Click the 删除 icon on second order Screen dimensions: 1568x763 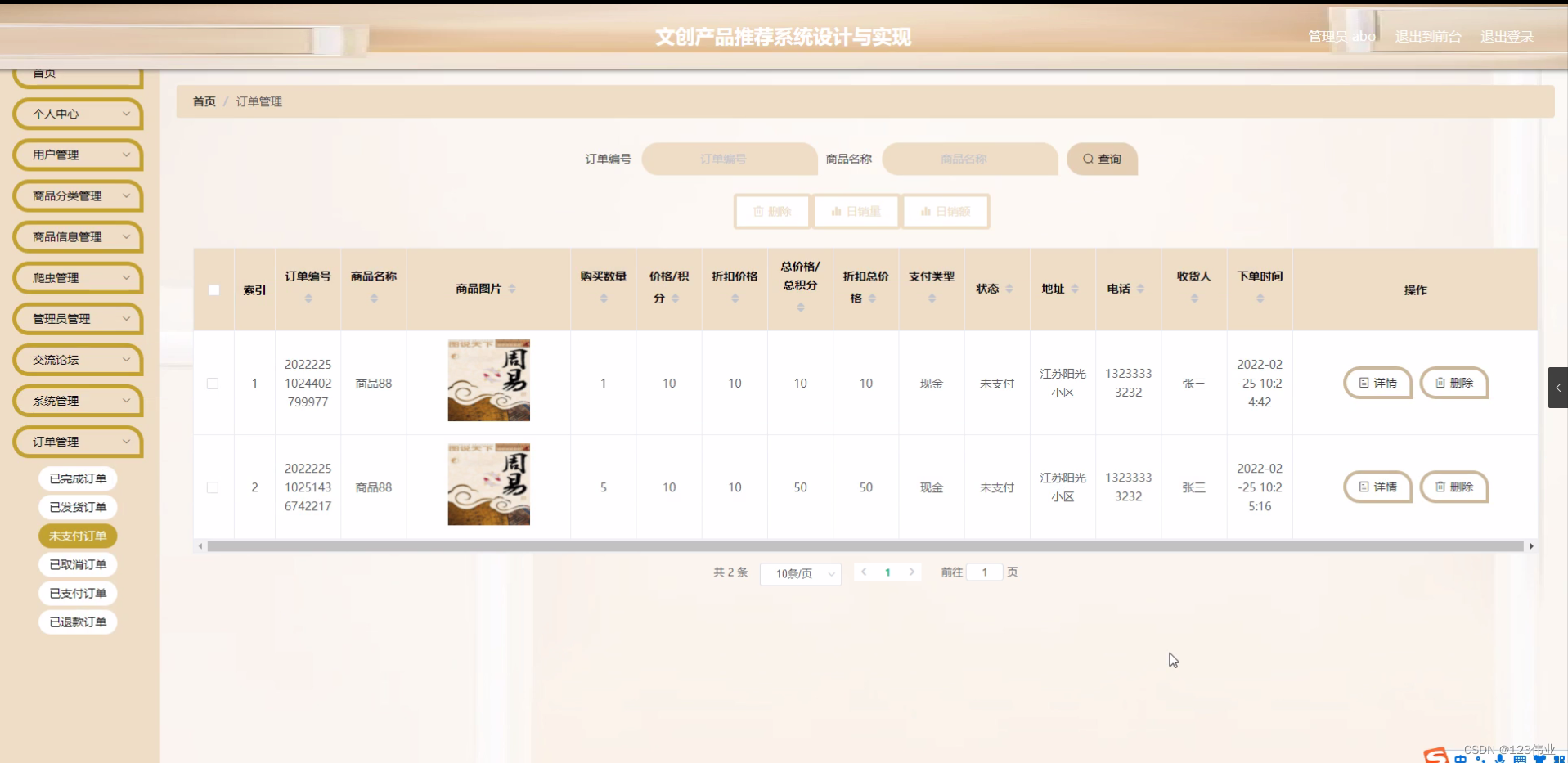[1453, 487]
